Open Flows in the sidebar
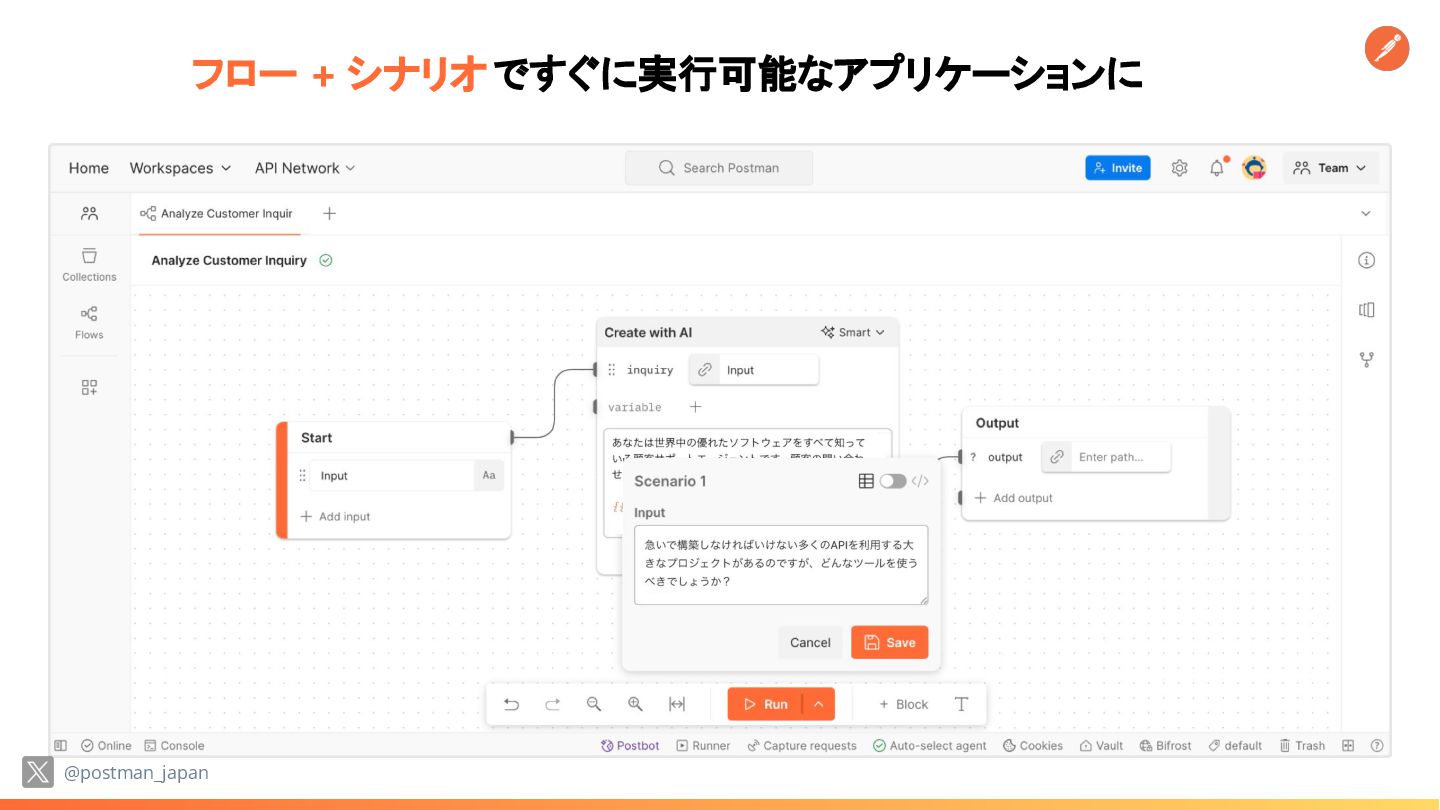Viewport: 1440px width, 810px height. click(x=89, y=323)
